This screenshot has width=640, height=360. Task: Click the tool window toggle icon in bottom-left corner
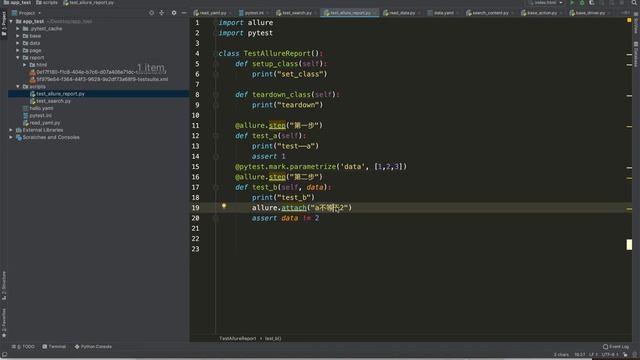pyautogui.click(x=4, y=355)
